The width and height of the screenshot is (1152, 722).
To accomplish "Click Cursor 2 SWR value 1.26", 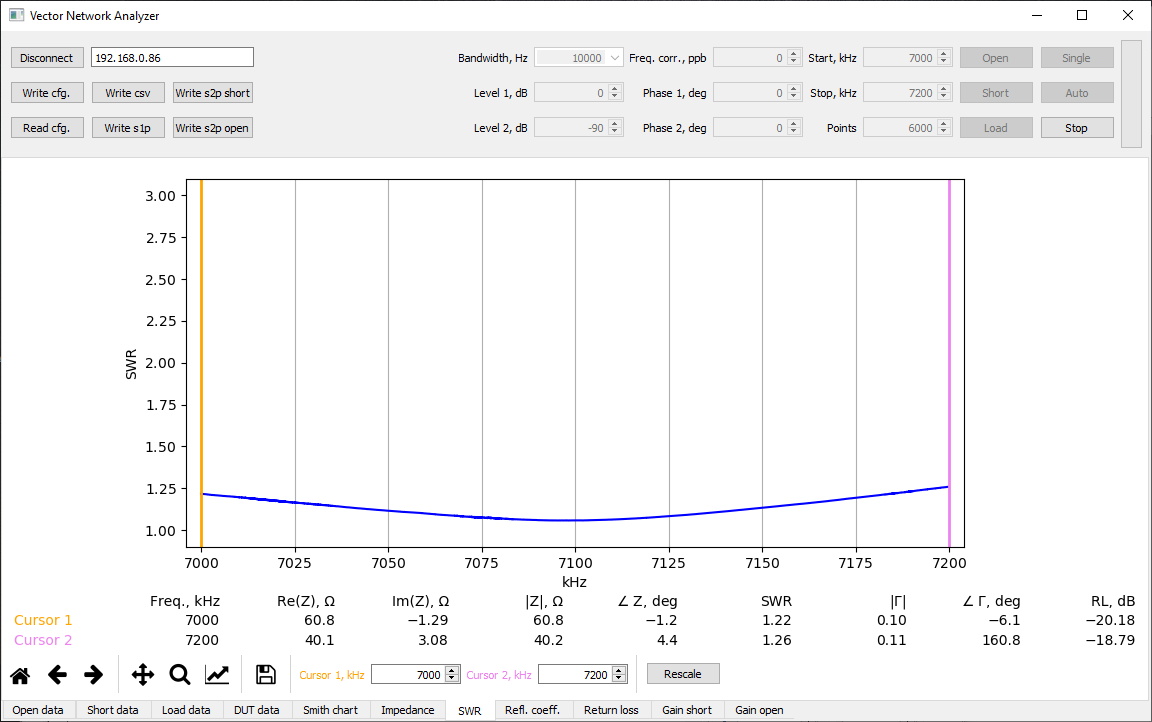I will (777, 640).
